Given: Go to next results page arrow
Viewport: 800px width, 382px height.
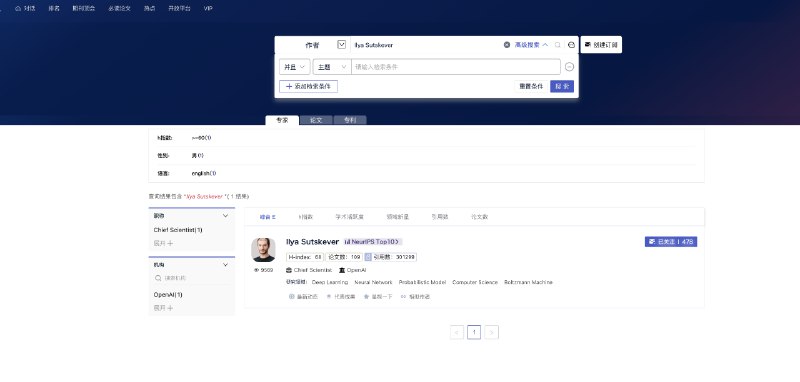Looking at the screenshot, I should 491,333.
